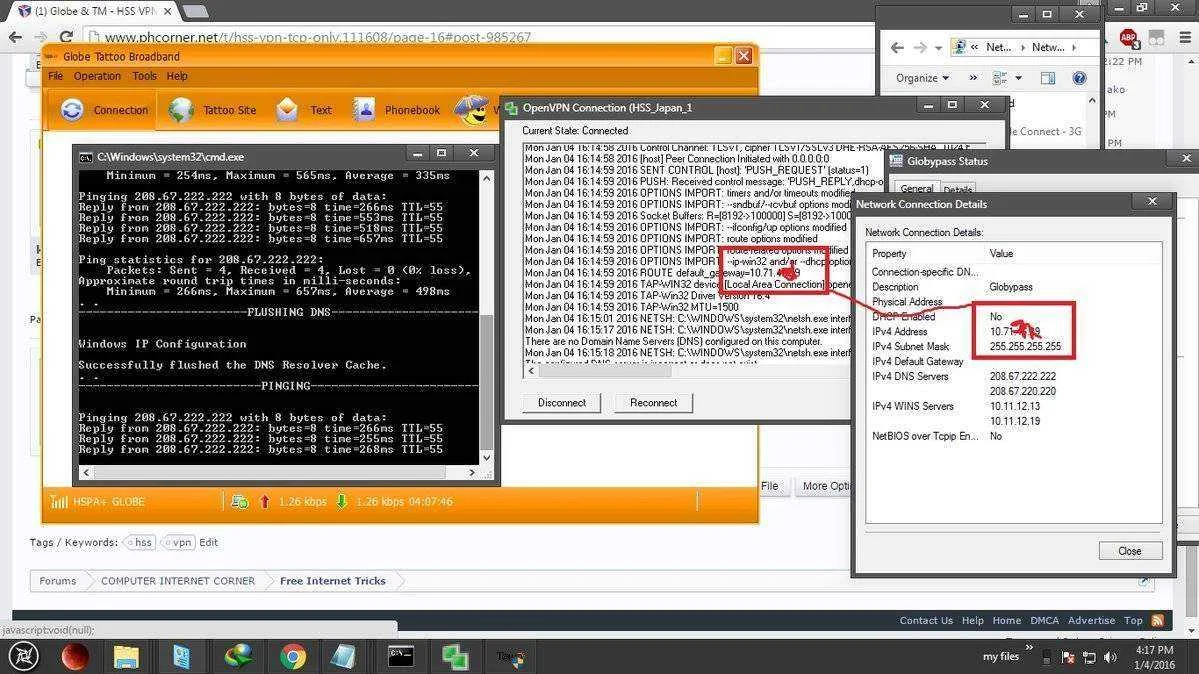Select the Chrome tab Globe & TM - HSS VPN
The width and height of the screenshot is (1199, 674).
click(x=95, y=11)
